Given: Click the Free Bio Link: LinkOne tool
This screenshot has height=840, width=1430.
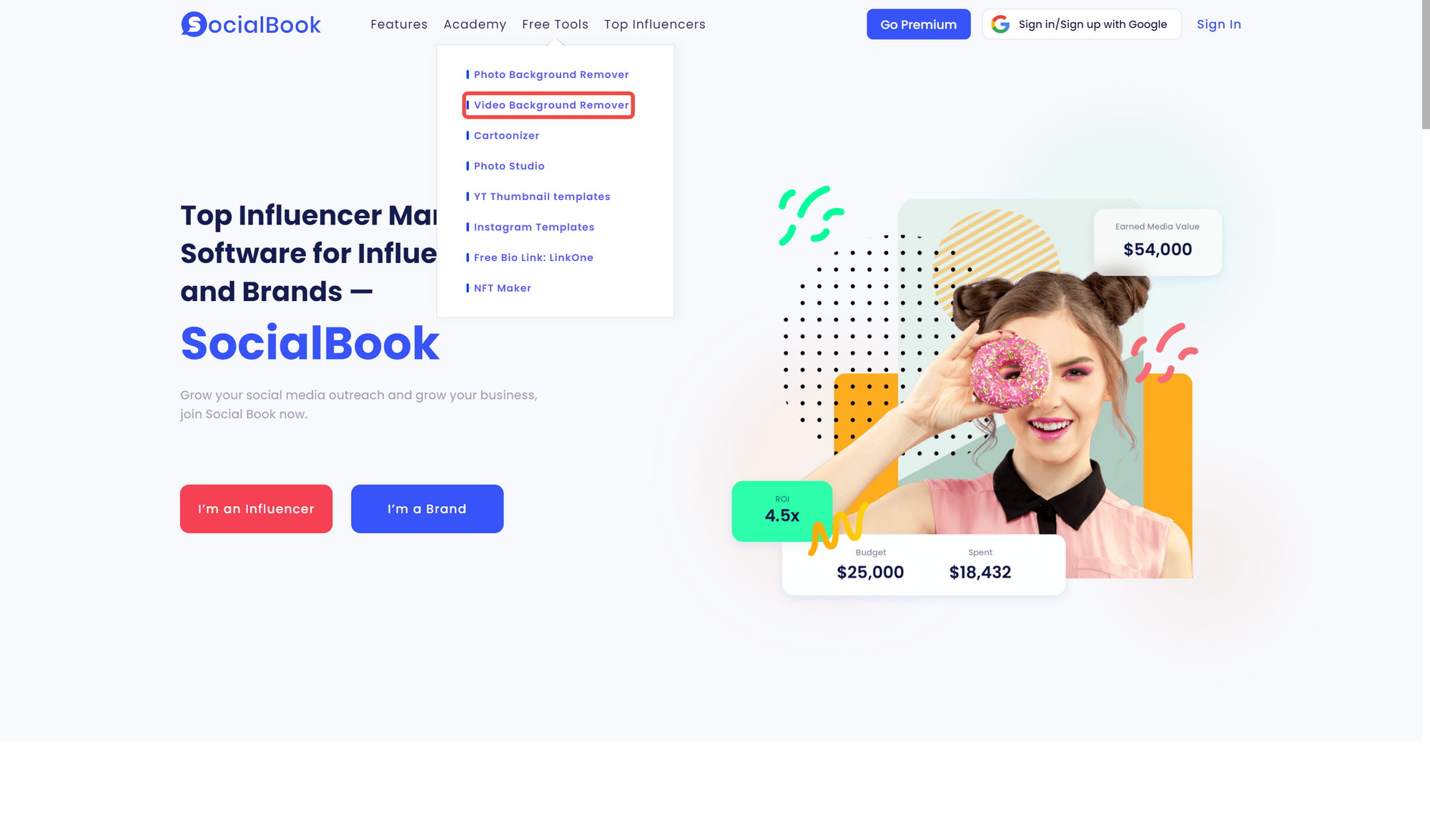Looking at the screenshot, I should point(534,257).
